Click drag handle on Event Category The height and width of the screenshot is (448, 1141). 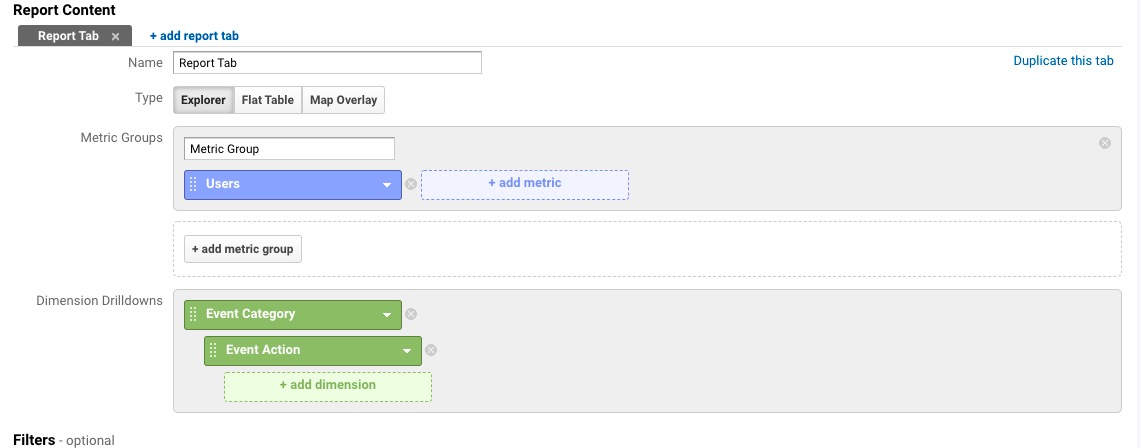[194, 314]
